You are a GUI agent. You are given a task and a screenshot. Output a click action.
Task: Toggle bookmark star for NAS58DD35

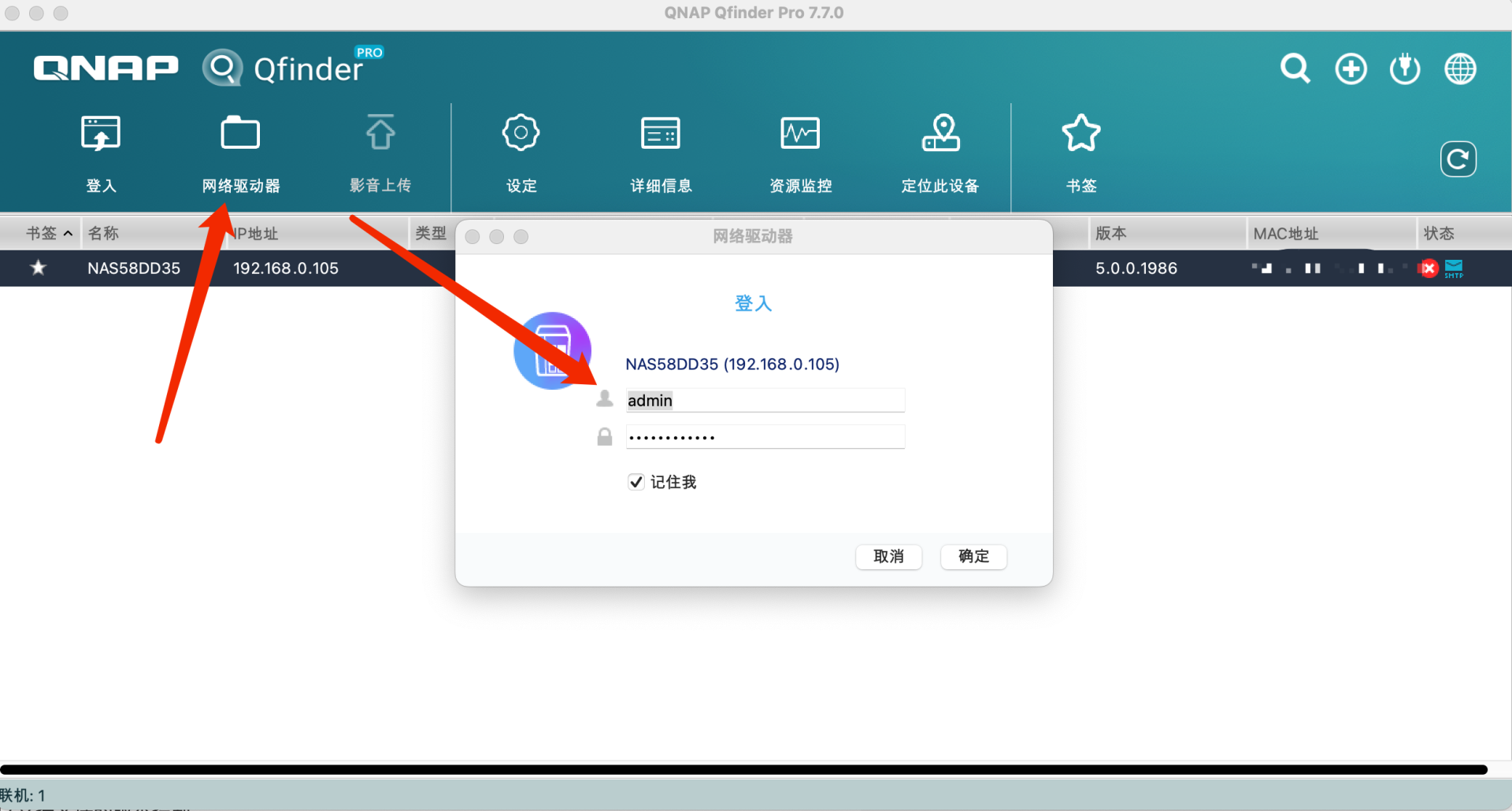click(38, 268)
